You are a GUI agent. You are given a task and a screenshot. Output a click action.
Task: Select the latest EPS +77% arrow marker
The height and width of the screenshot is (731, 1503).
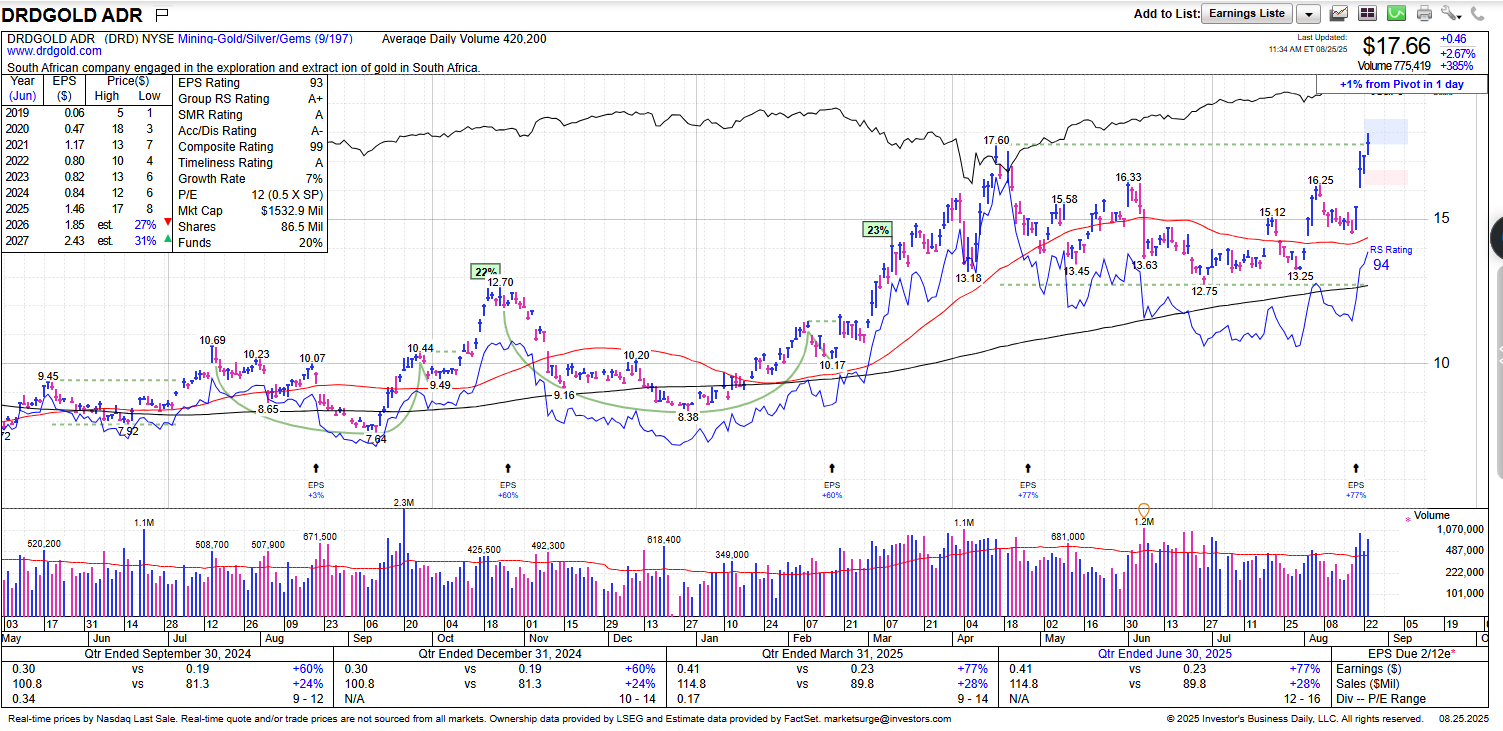click(x=1356, y=468)
